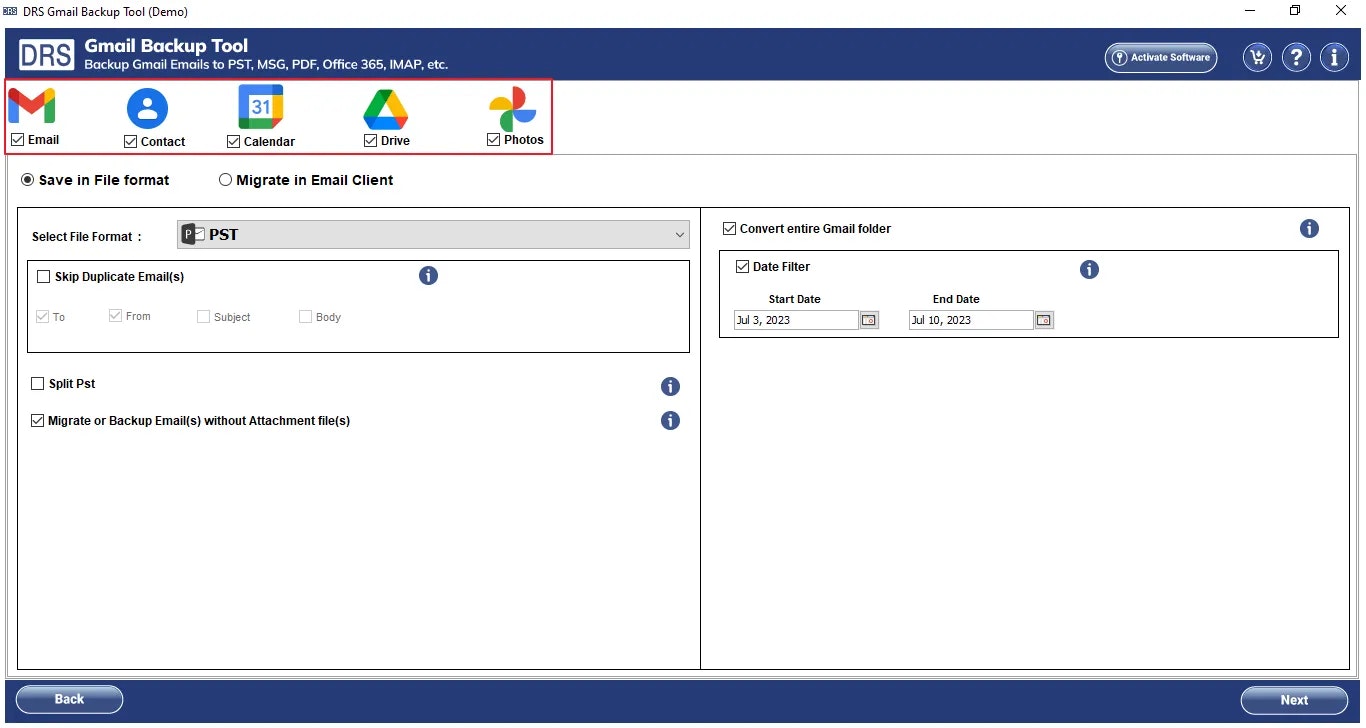Viewport: 1366px width, 728px height.
Task: Show info for Migrate without Attachment option
Action: point(670,420)
